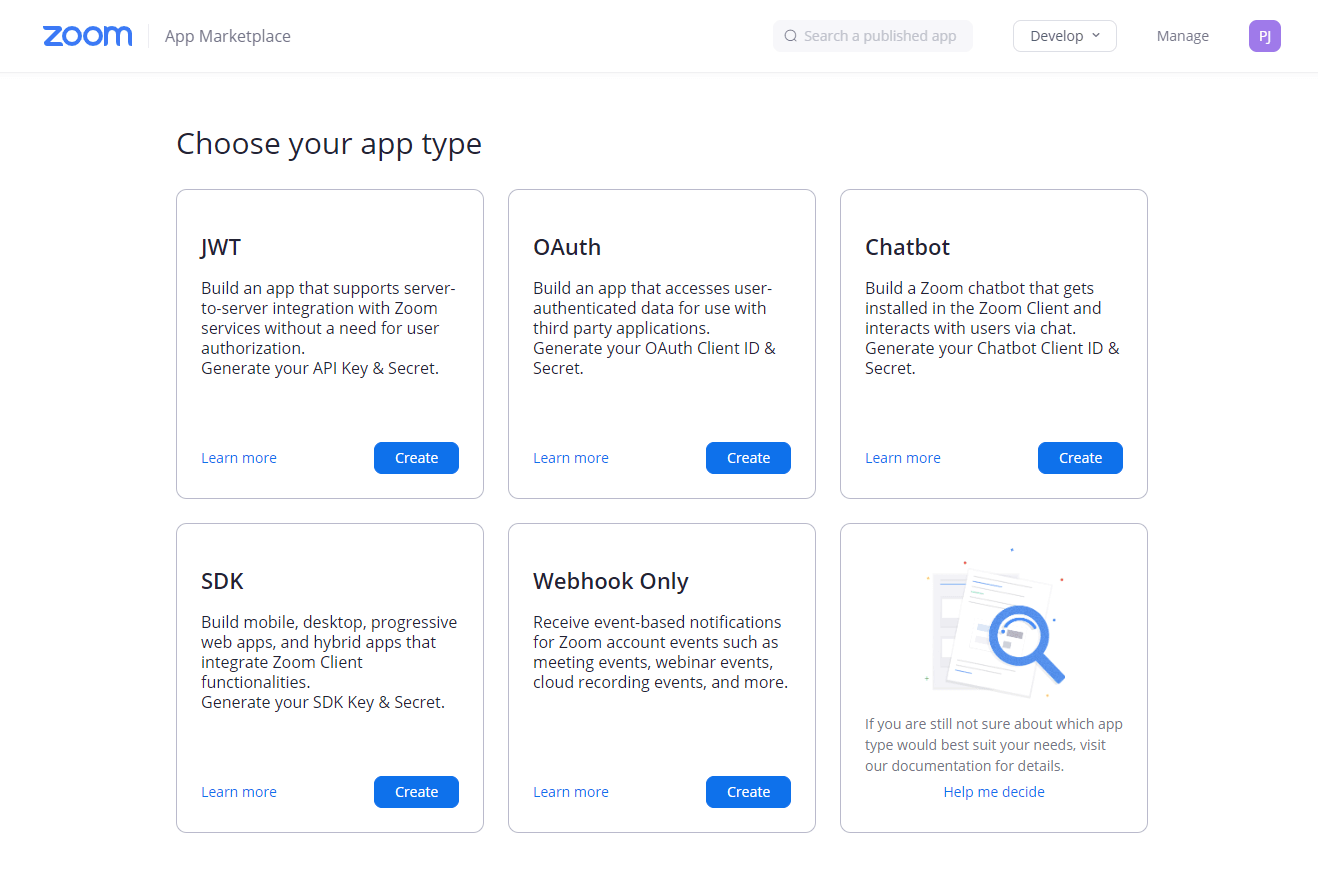Viewport: 1318px width, 874px height.
Task: Open Learn more for OAuth
Action: pos(571,458)
